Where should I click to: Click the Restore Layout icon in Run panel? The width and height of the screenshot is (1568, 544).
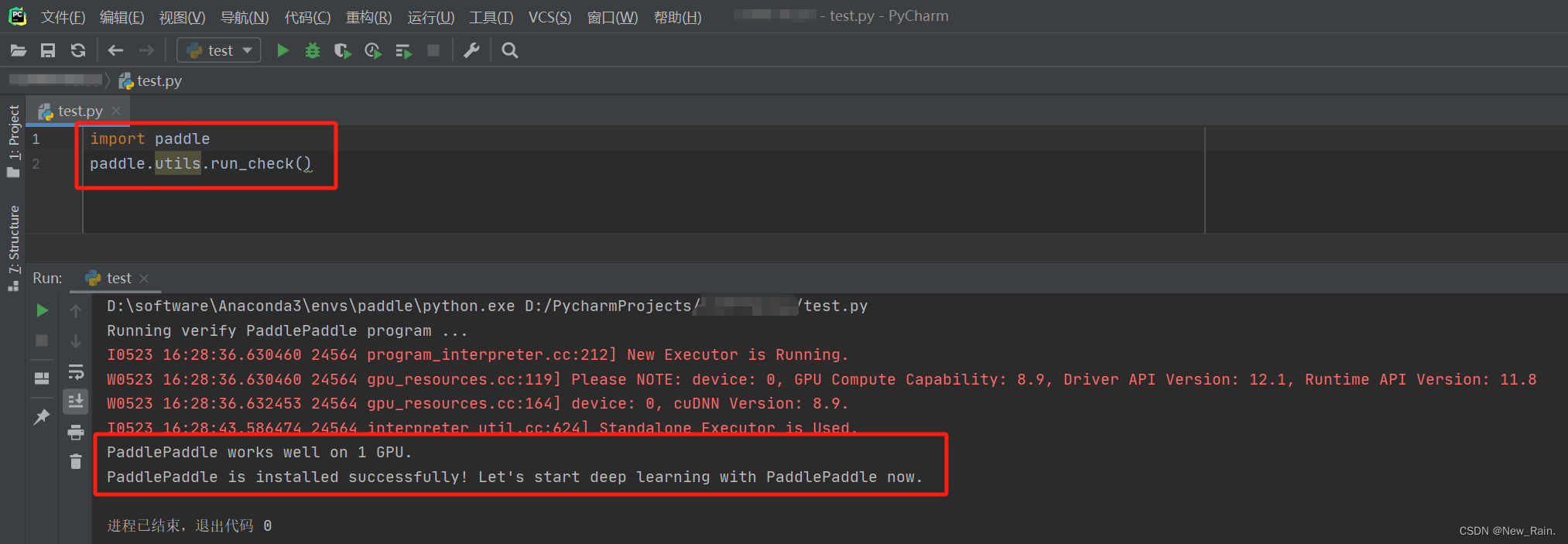(42, 378)
